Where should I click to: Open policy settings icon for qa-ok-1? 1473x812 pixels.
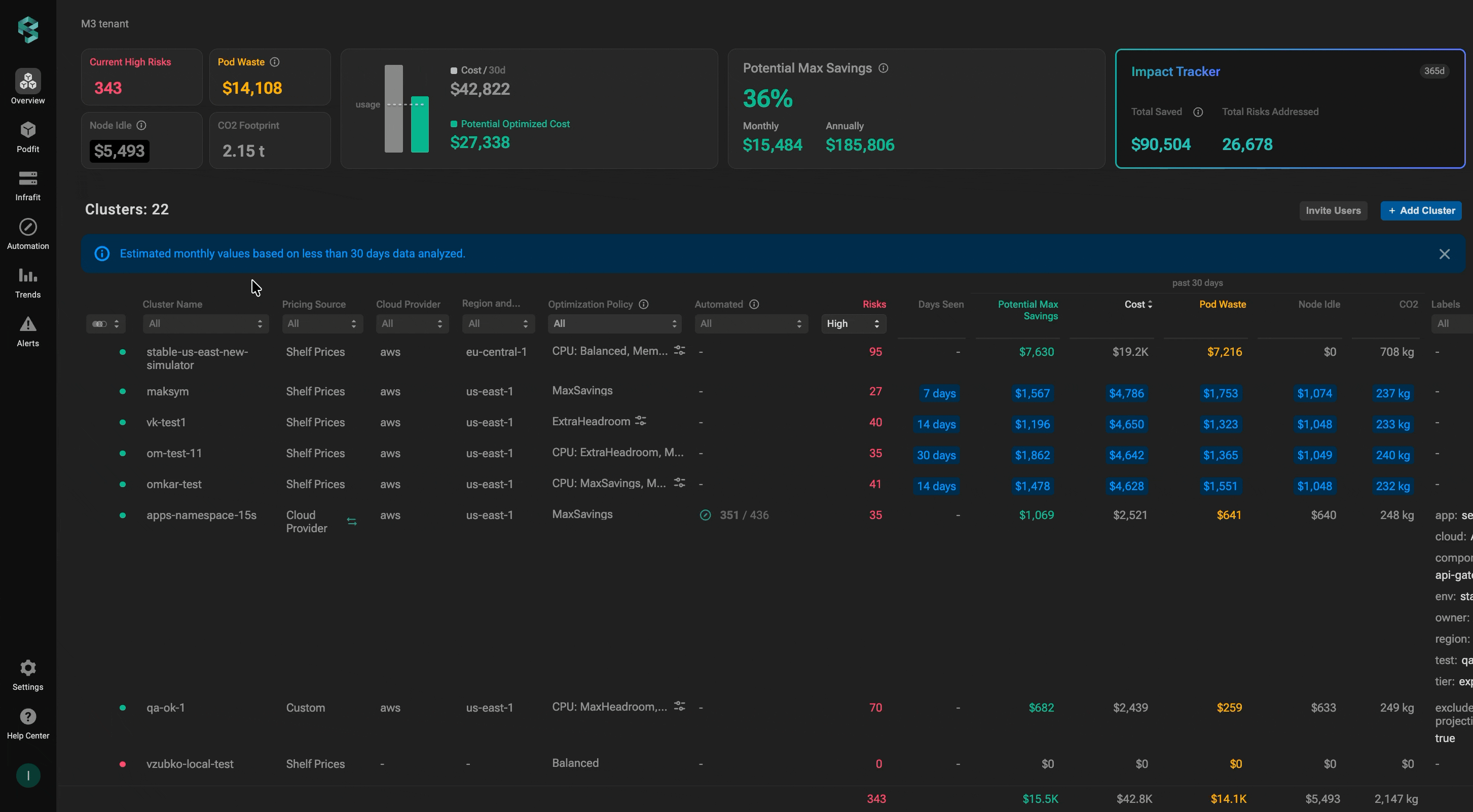[x=679, y=706]
